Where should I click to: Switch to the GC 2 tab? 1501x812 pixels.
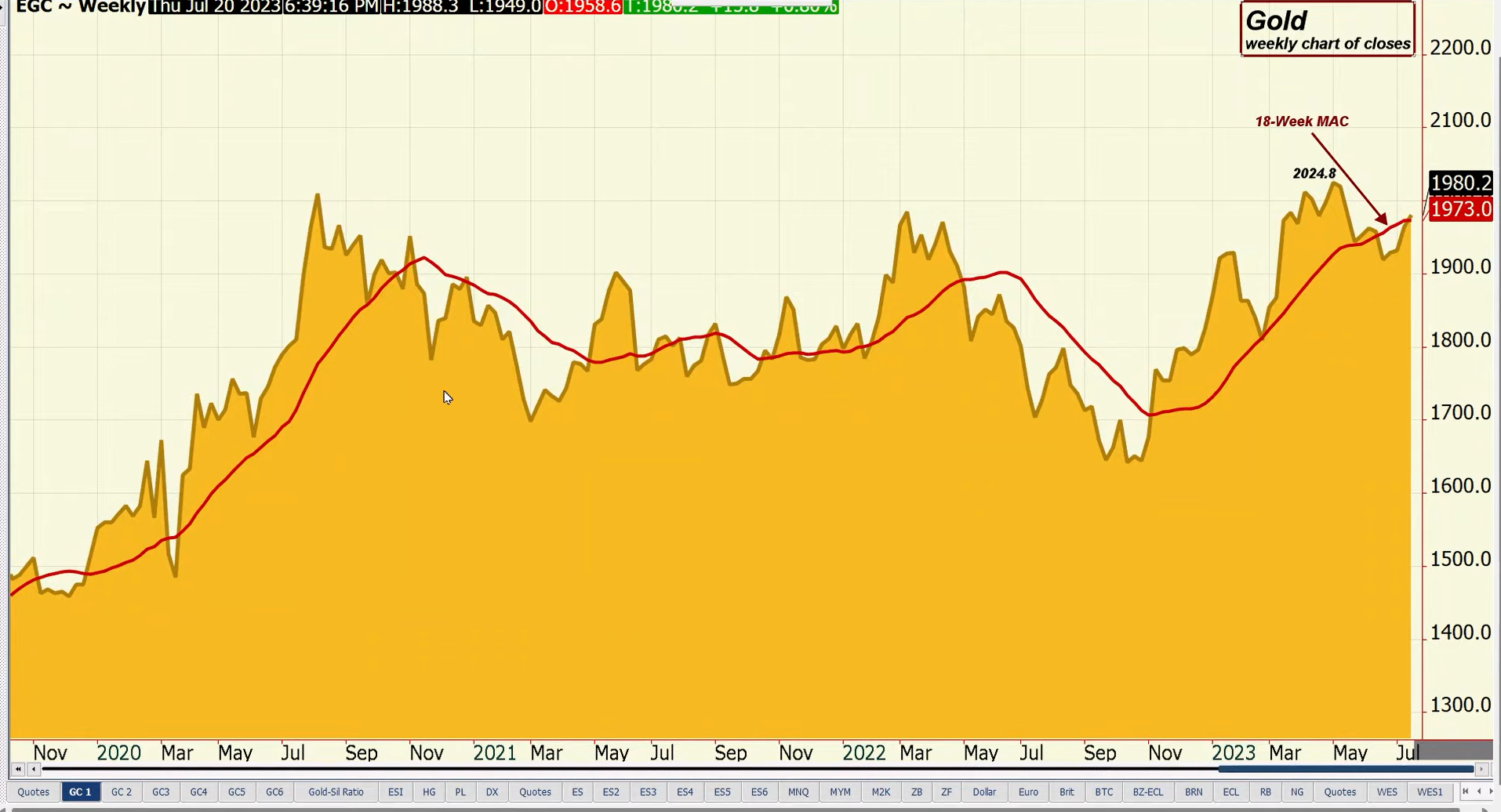(122, 792)
